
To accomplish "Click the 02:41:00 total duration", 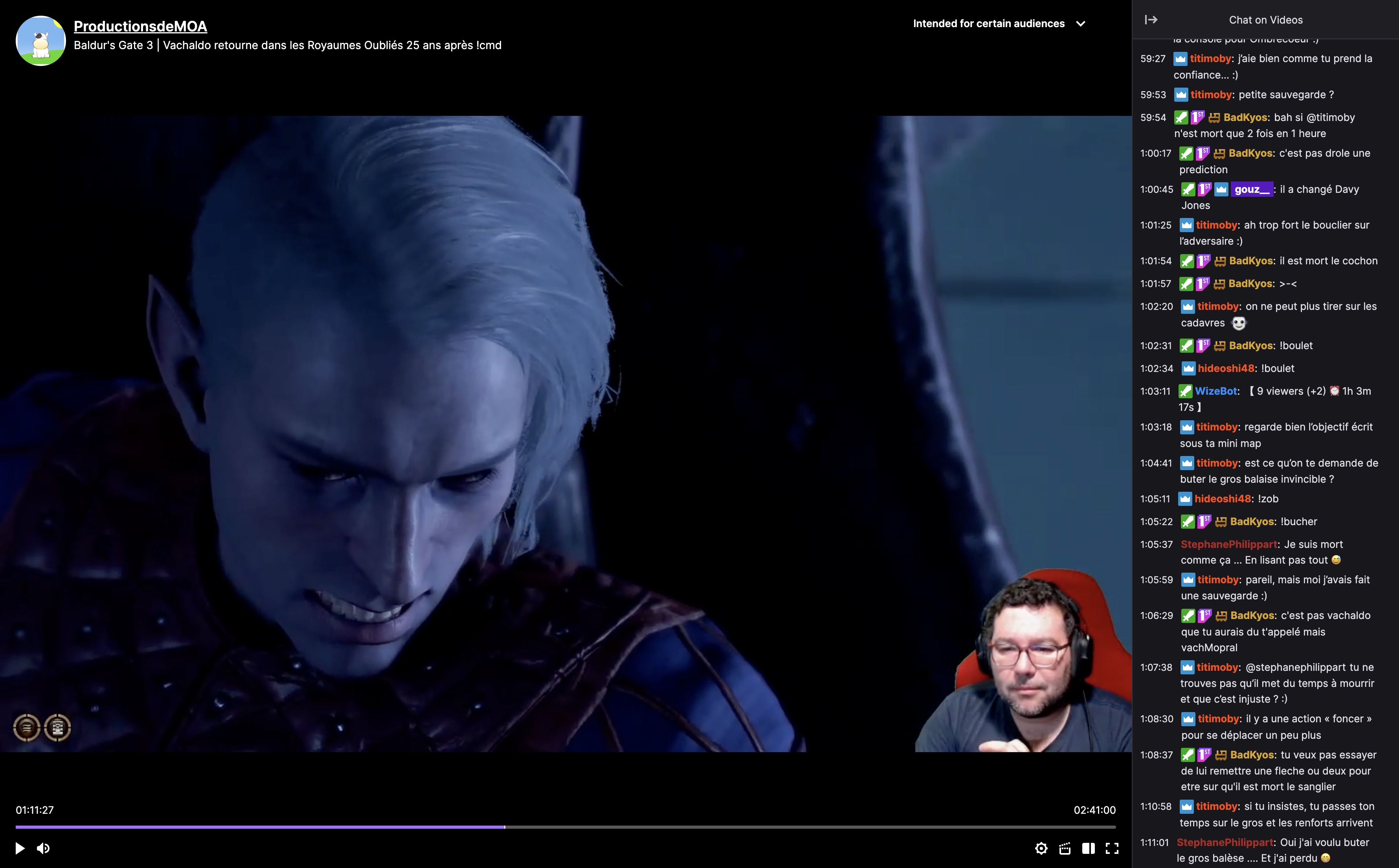I will click(1094, 810).
